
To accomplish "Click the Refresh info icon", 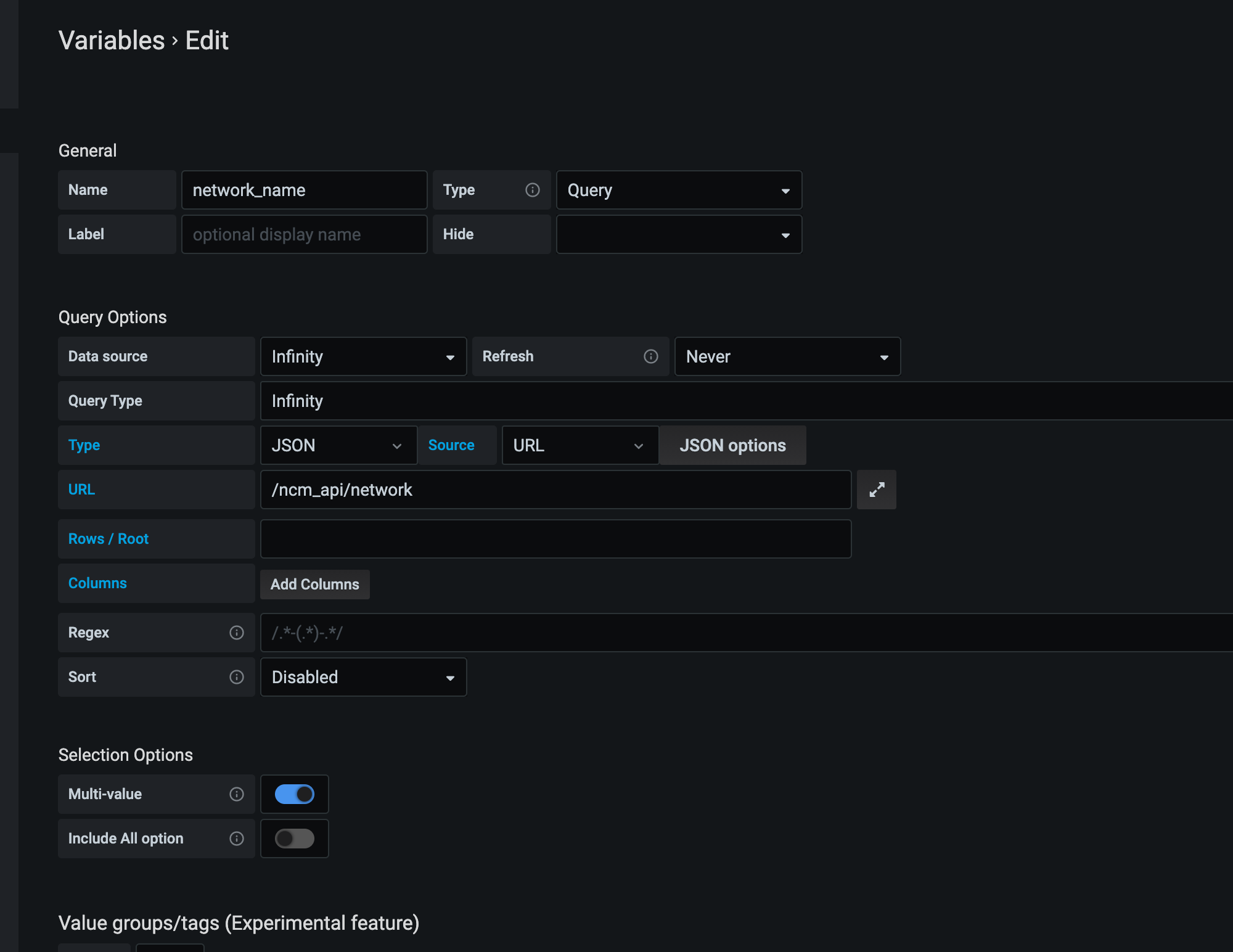I will pos(651,356).
